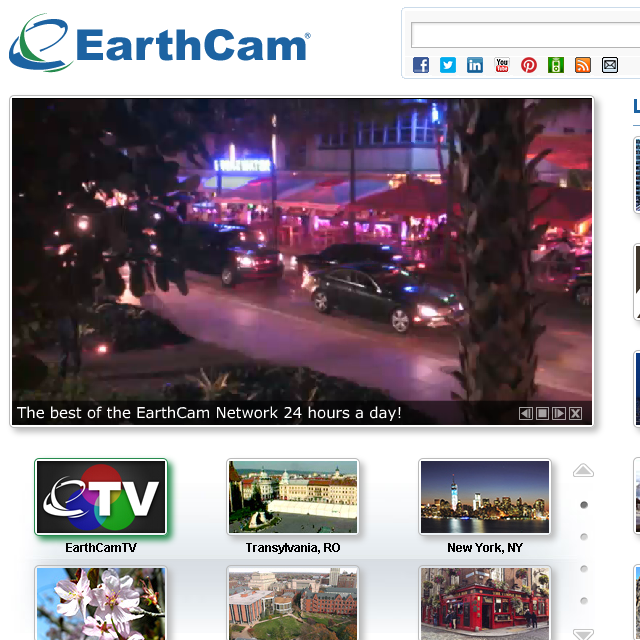Screen dimensions: 640x640
Task: Open the EarthCam Twitter icon
Action: [x=448, y=65]
